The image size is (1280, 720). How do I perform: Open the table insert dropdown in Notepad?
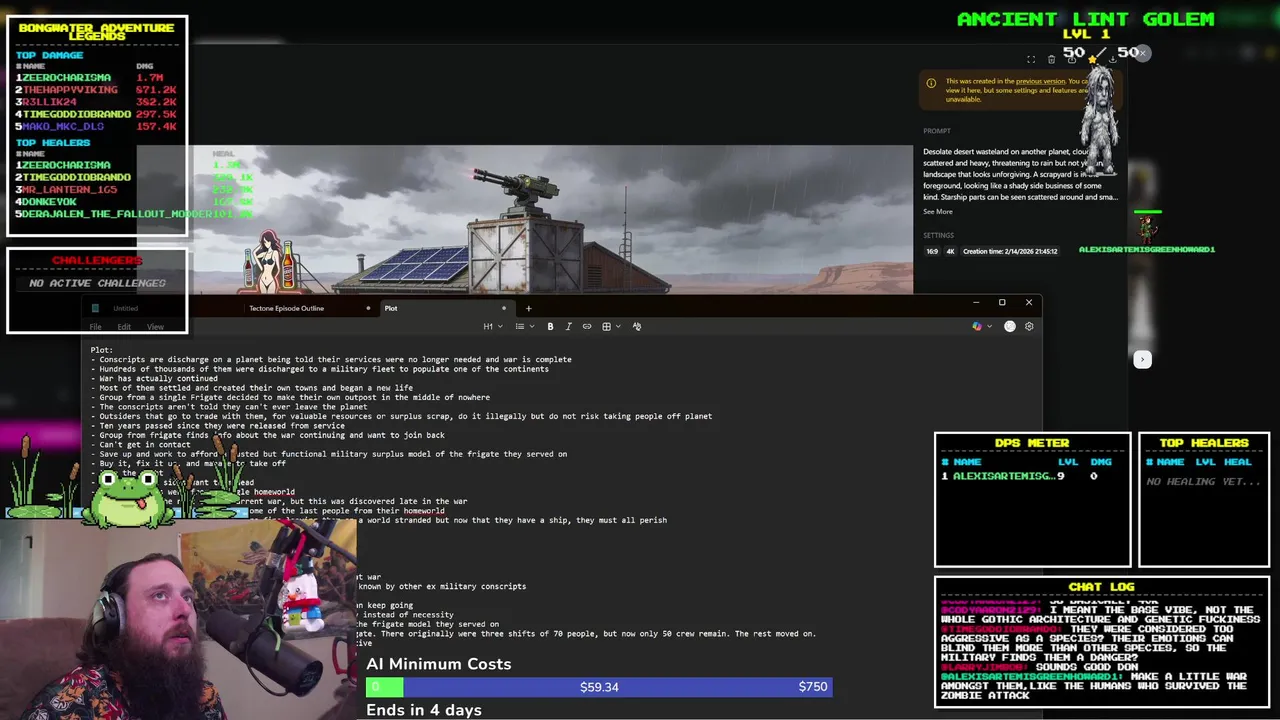[x=610, y=326]
